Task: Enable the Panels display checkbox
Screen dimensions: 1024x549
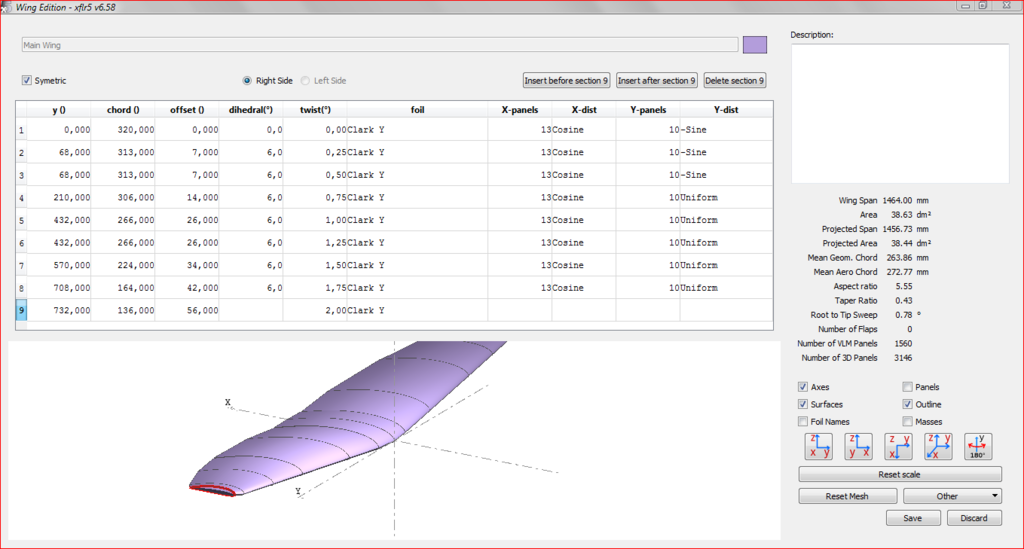Action: coord(907,387)
